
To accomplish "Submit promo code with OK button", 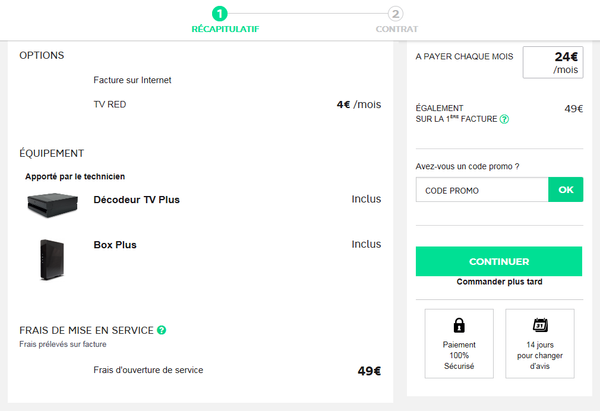I will (566, 190).
